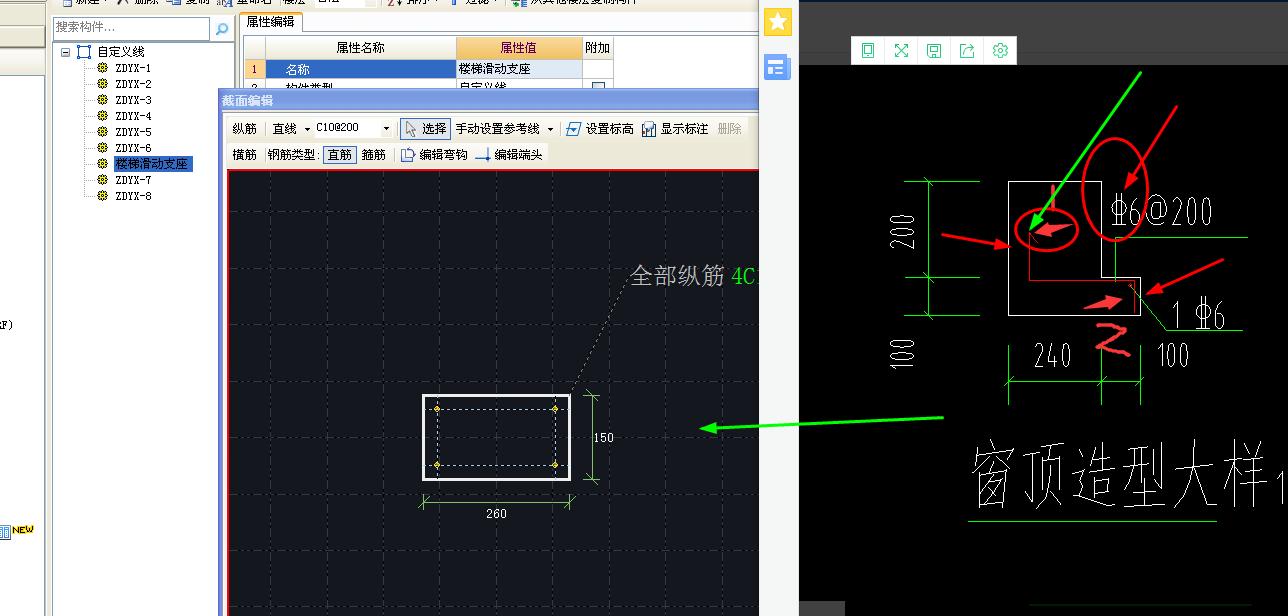Click the fullscreen expand icon in drawing toolbar
This screenshot has height=616, width=1288.
[x=901, y=50]
